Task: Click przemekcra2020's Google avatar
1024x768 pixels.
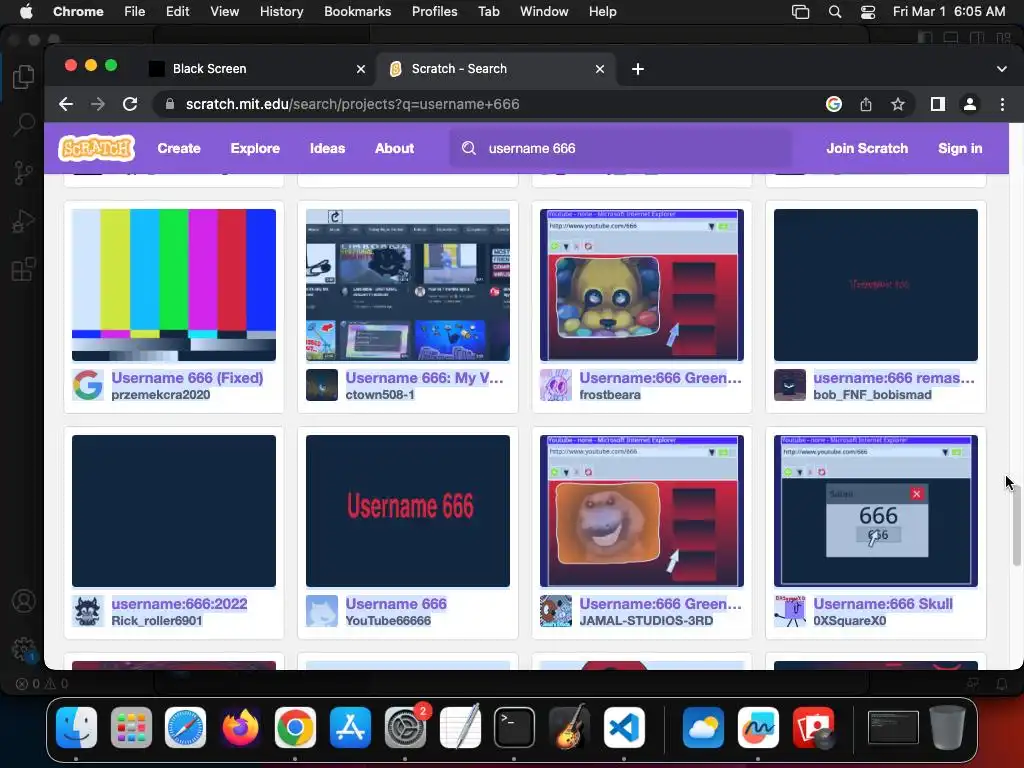Action: (x=88, y=385)
